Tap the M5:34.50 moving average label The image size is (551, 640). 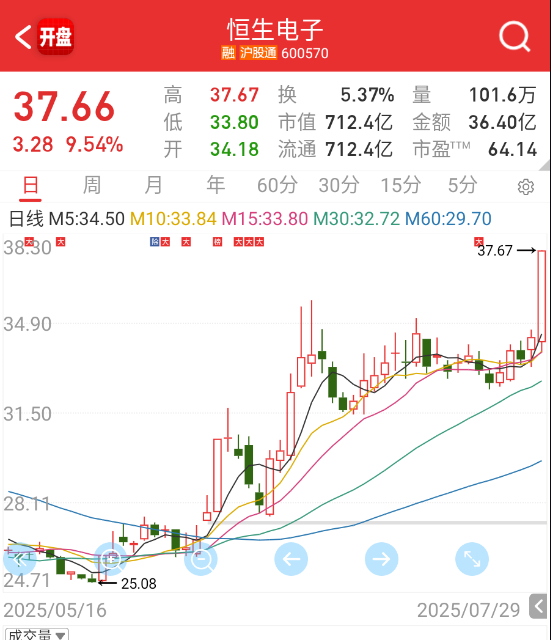tap(87, 219)
